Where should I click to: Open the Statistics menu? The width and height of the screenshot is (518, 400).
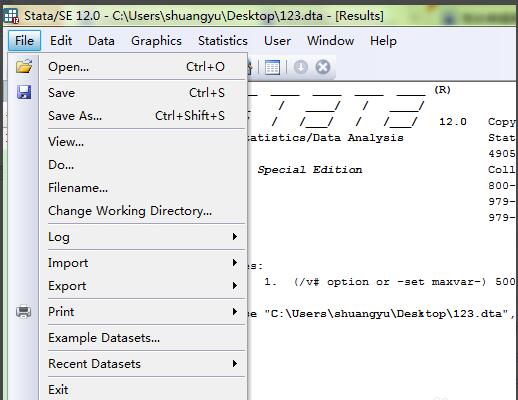(223, 41)
